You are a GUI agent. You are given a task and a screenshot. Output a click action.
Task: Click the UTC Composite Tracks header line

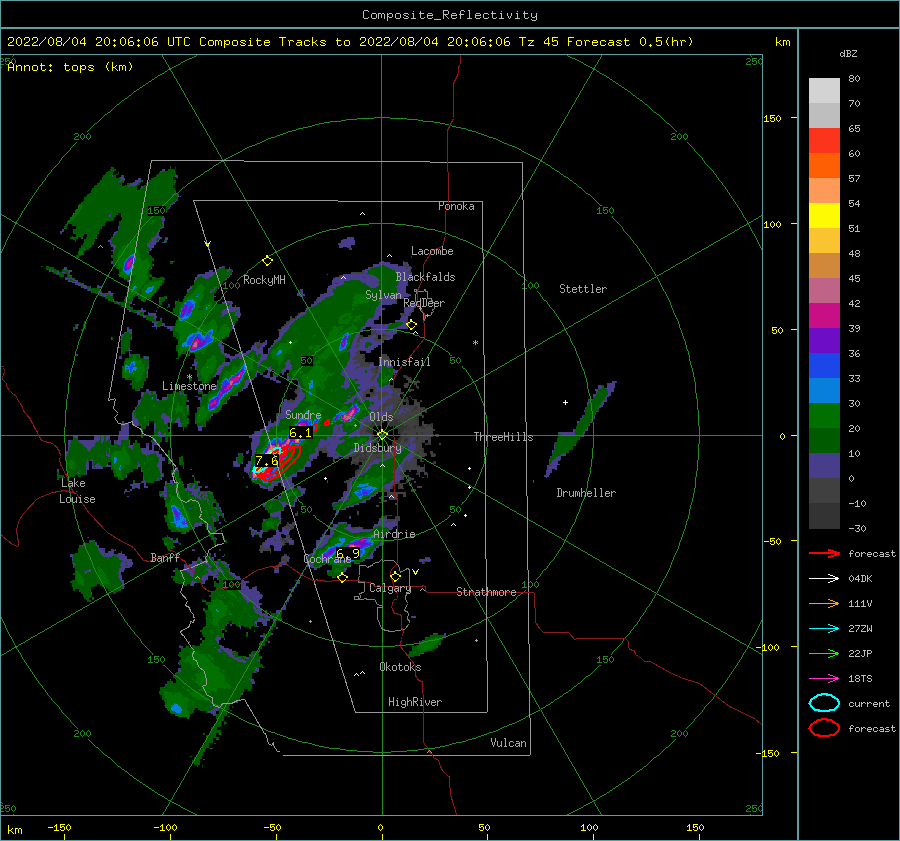[x=350, y=42]
